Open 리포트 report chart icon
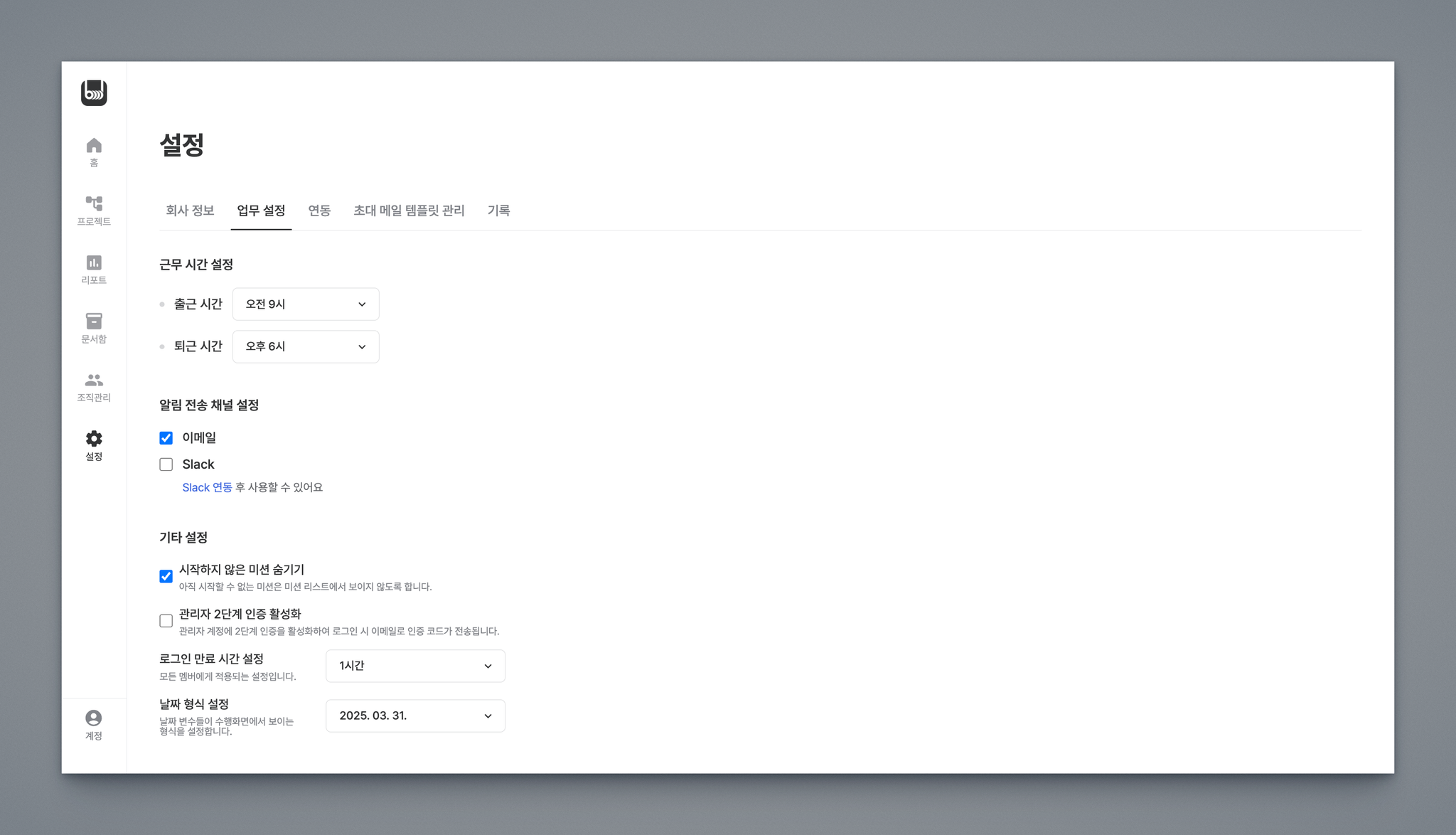 pyautogui.click(x=94, y=263)
